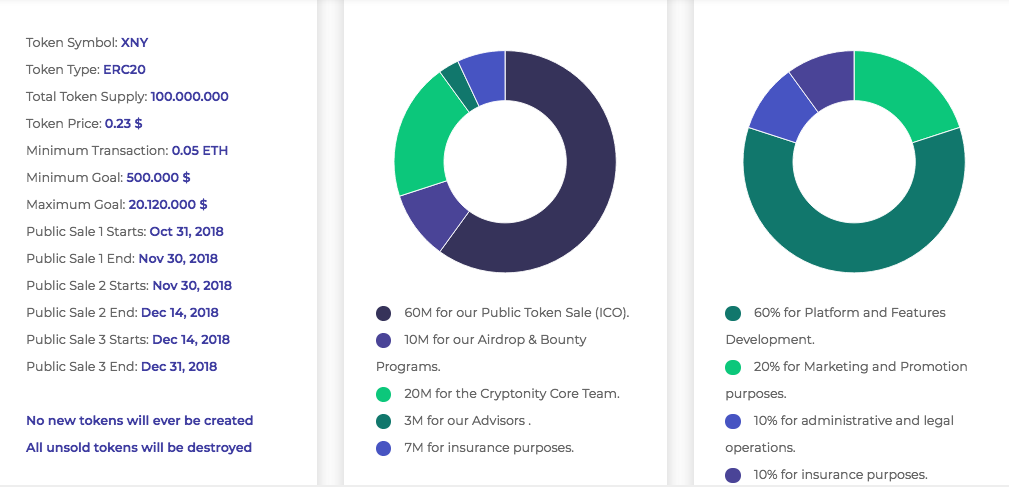This screenshot has width=1009, height=487.
Task: Click the teal 60% Platform and Features legend dot
Action: click(x=733, y=313)
